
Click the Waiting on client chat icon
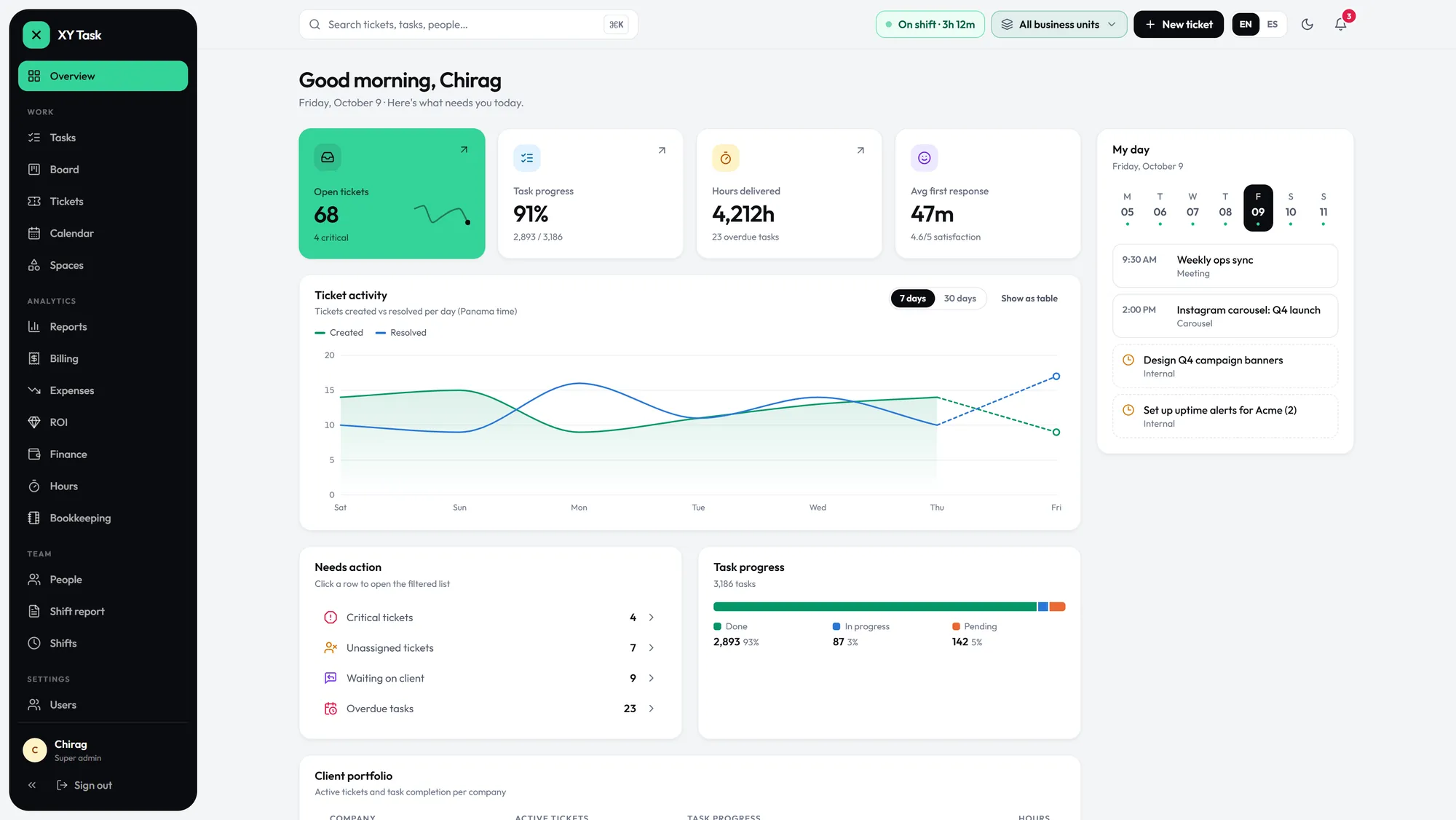(331, 678)
